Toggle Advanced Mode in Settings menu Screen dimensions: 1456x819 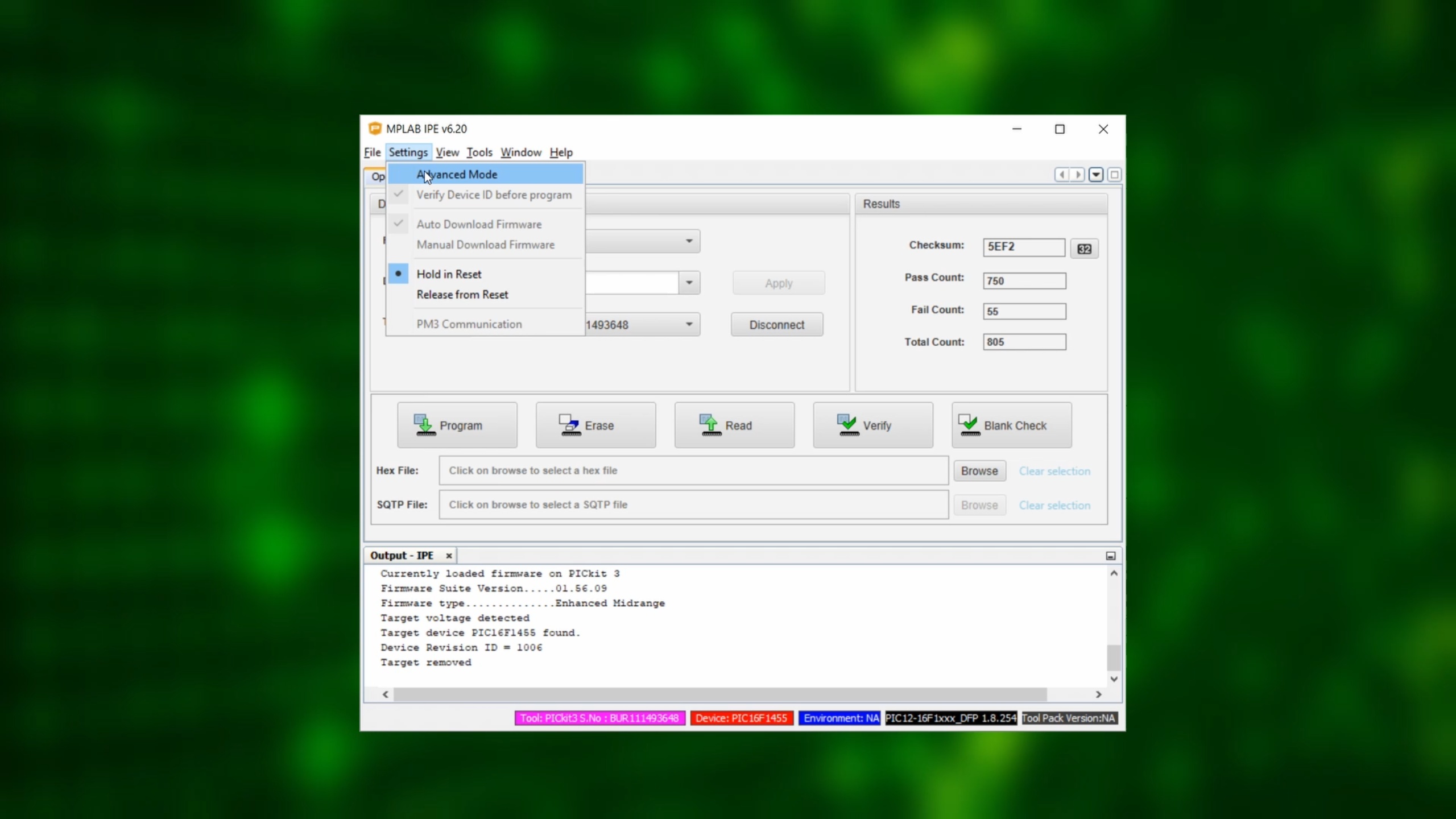pos(457,175)
